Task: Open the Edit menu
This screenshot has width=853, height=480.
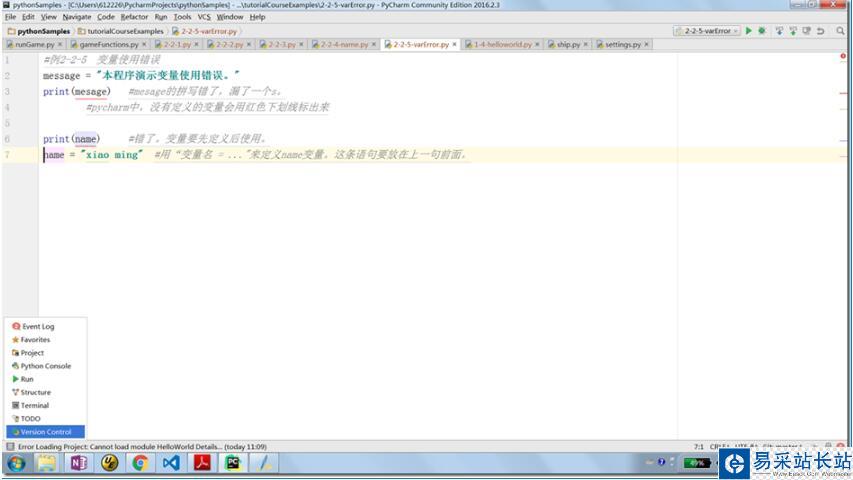Action: [x=28, y=17]
